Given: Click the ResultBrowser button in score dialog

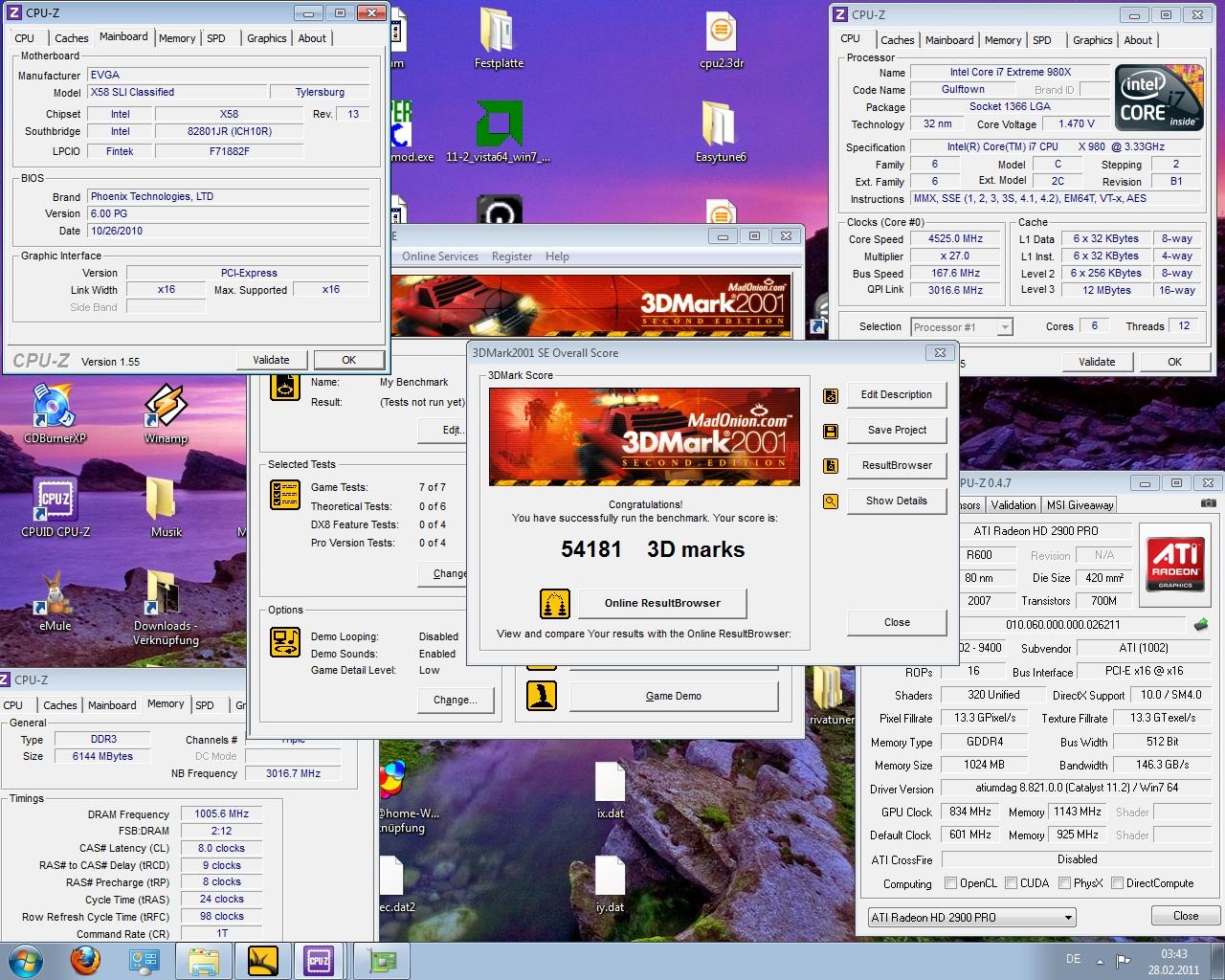Looking at the screenshot, I should click(897, 465).
